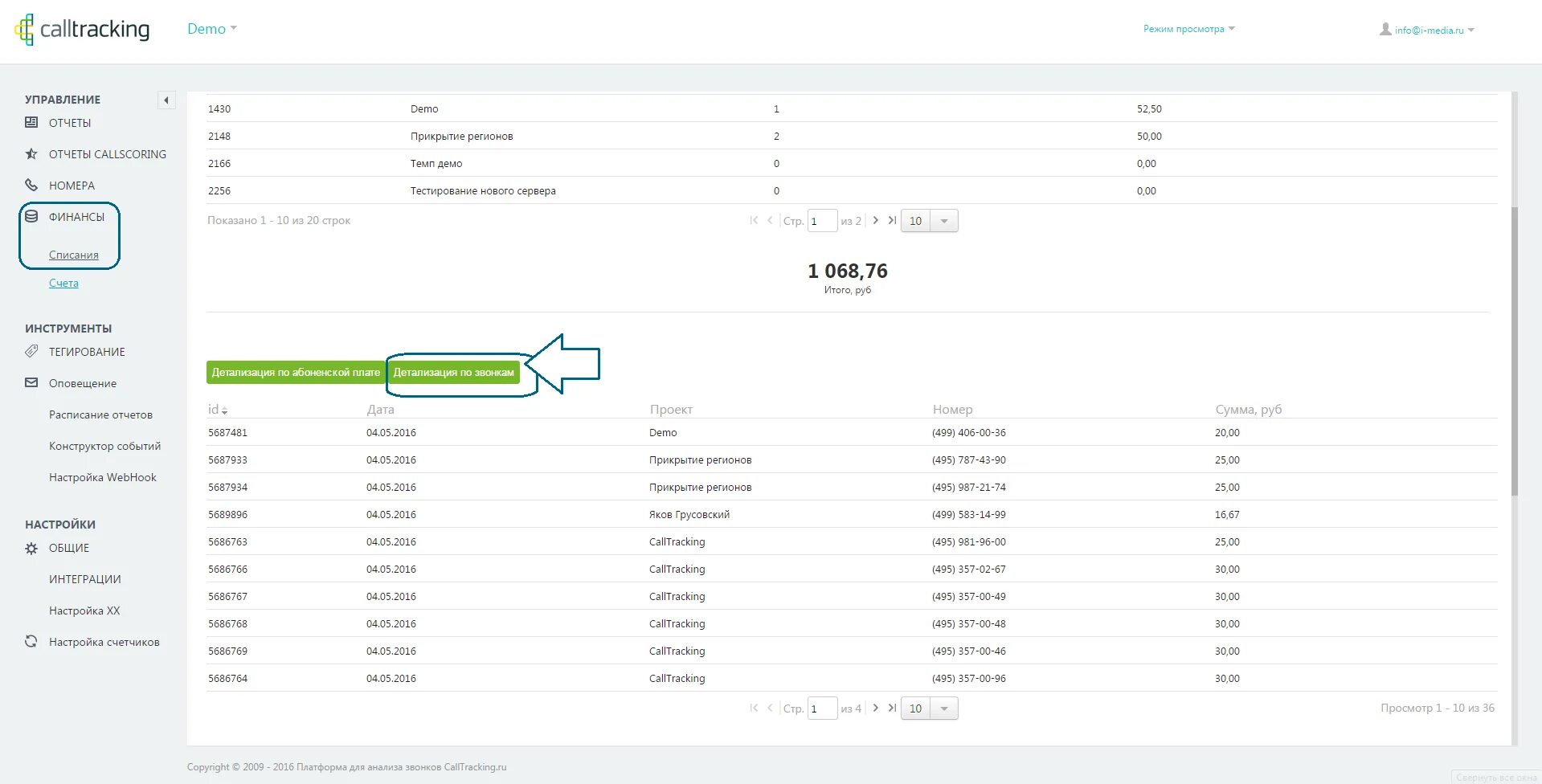
Task: Click phone number (495) 981-96-00
Action: point(968,541)
